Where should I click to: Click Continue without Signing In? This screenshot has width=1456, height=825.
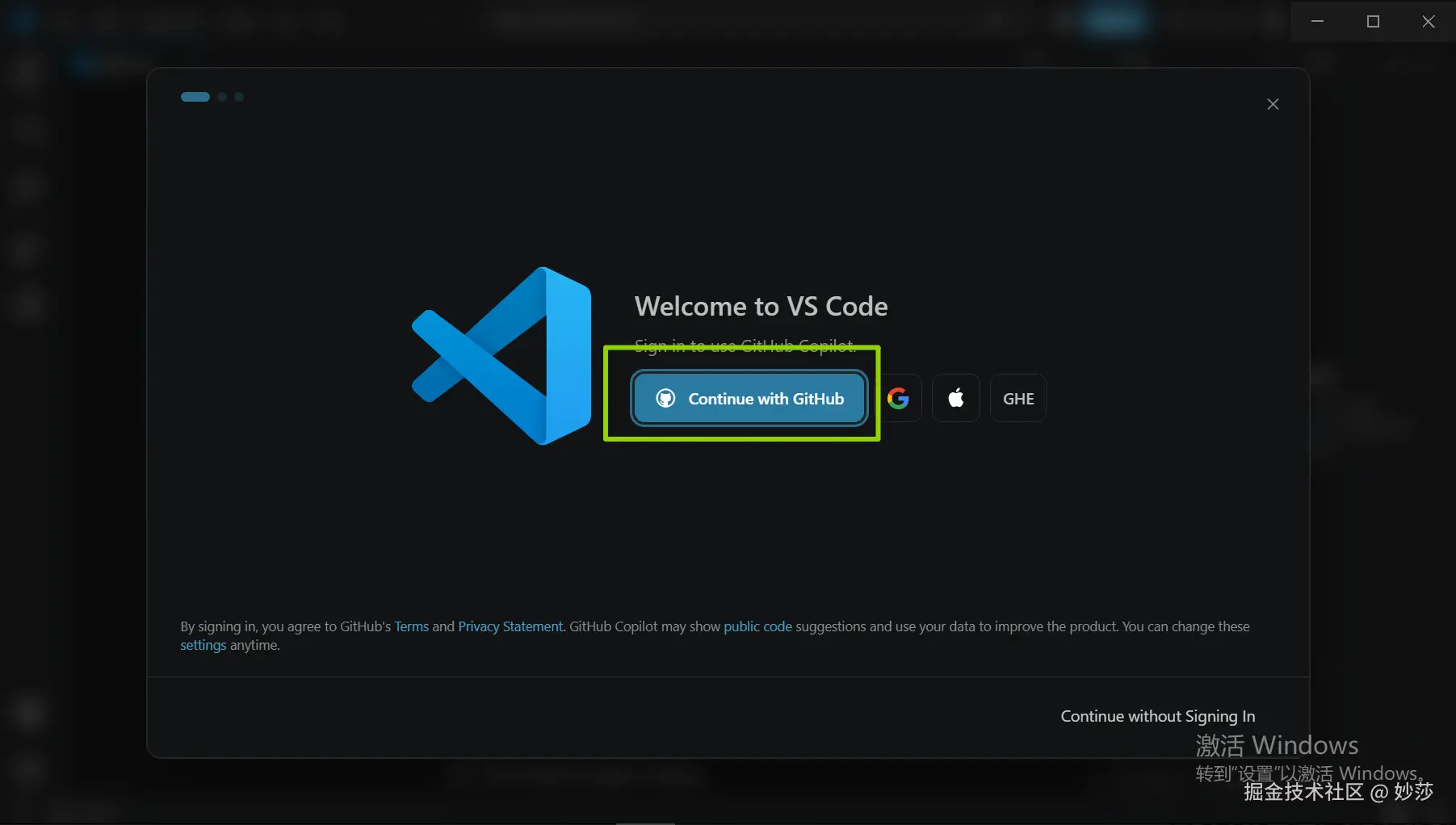tap(1157, 716)
